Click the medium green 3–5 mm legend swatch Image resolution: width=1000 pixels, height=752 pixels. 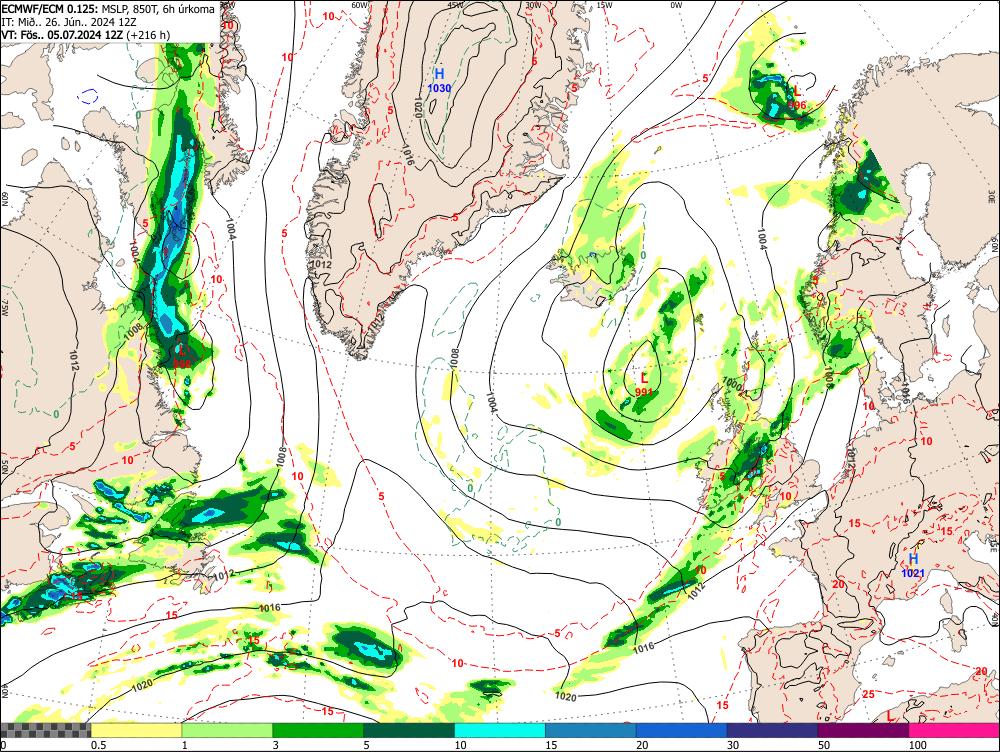click(318, 730)
